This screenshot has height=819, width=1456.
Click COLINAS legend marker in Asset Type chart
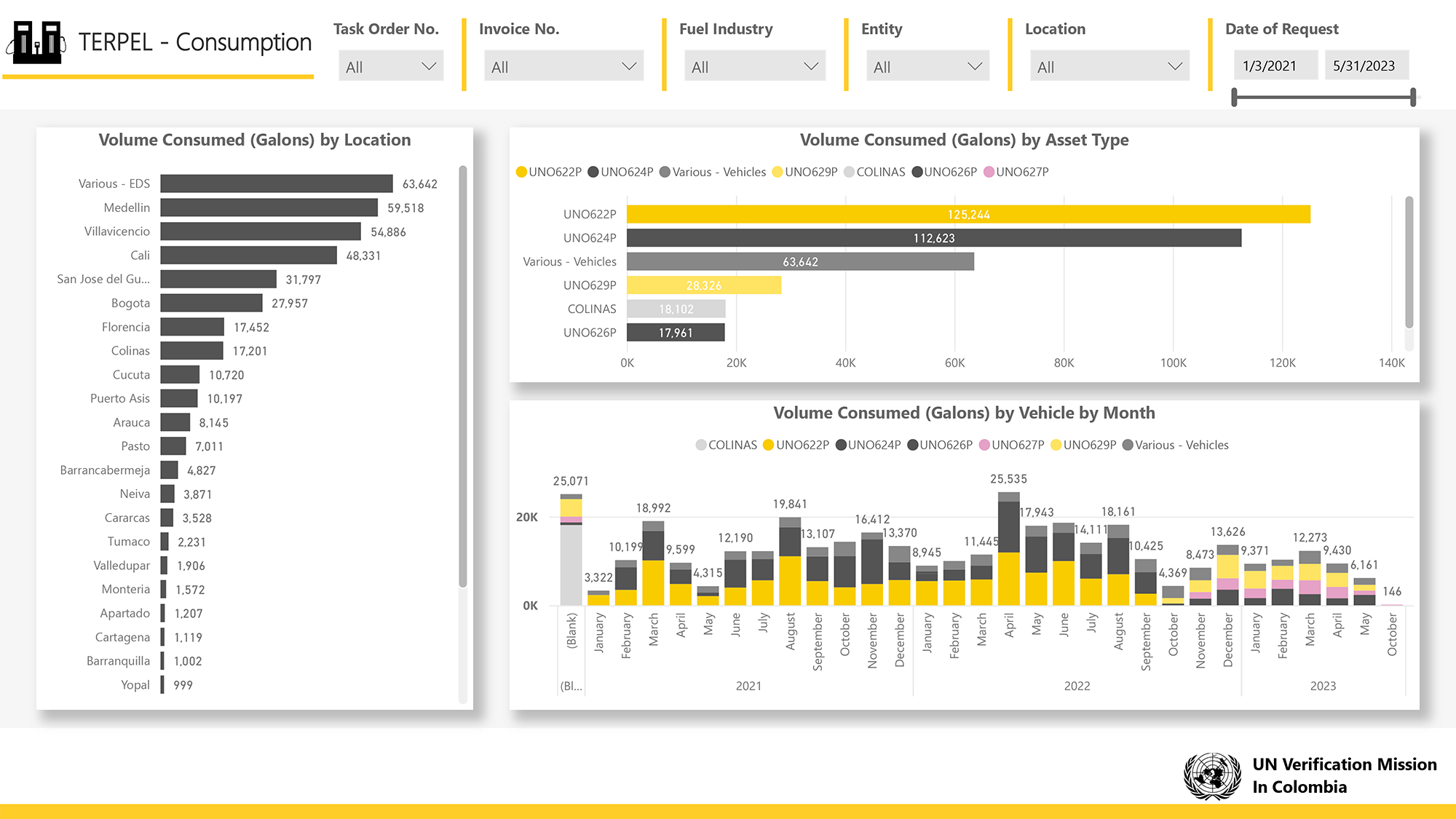pyautogui.click(x=849, y=172)
